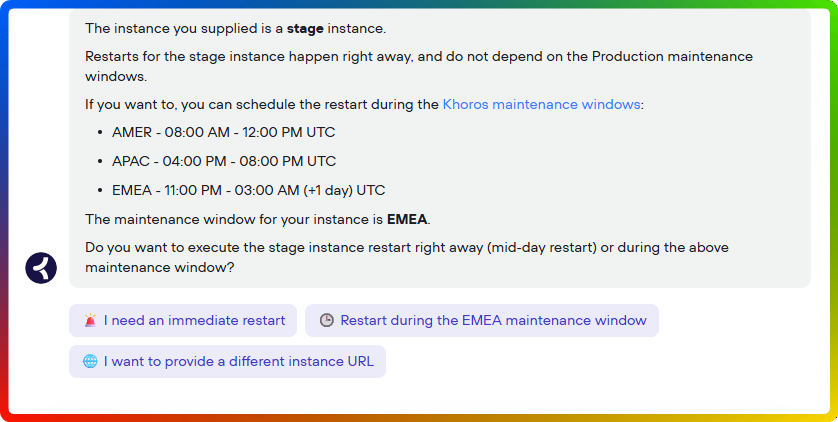
Task: Click the "If you want to, you can schedule" text
Action: pos(261,104)
